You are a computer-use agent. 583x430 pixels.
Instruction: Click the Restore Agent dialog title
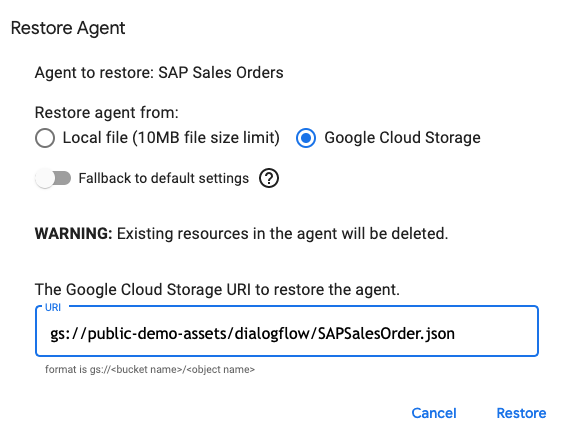click(x=68, y=28)
